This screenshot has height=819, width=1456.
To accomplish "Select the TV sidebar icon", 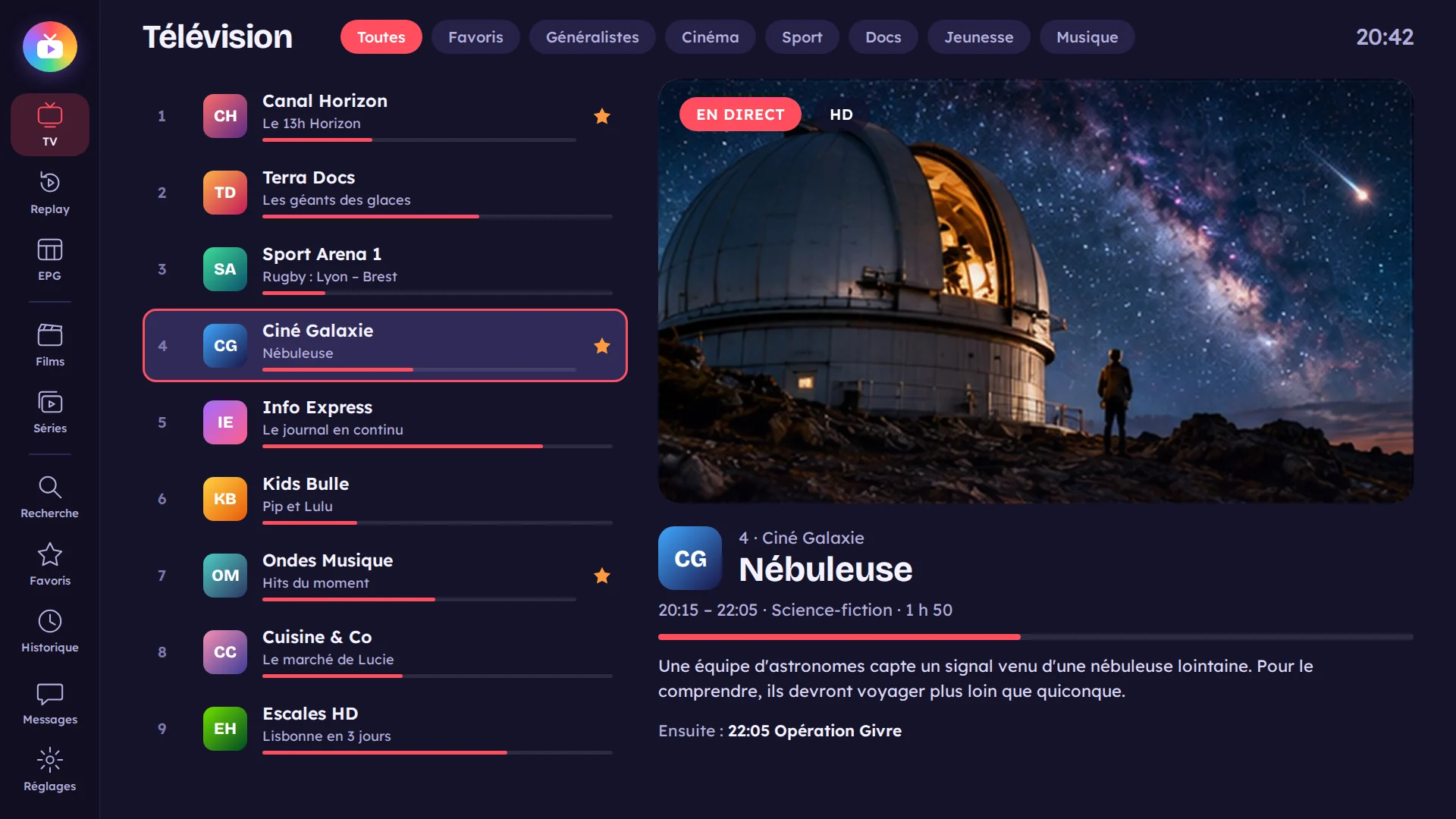I will 50,124.
